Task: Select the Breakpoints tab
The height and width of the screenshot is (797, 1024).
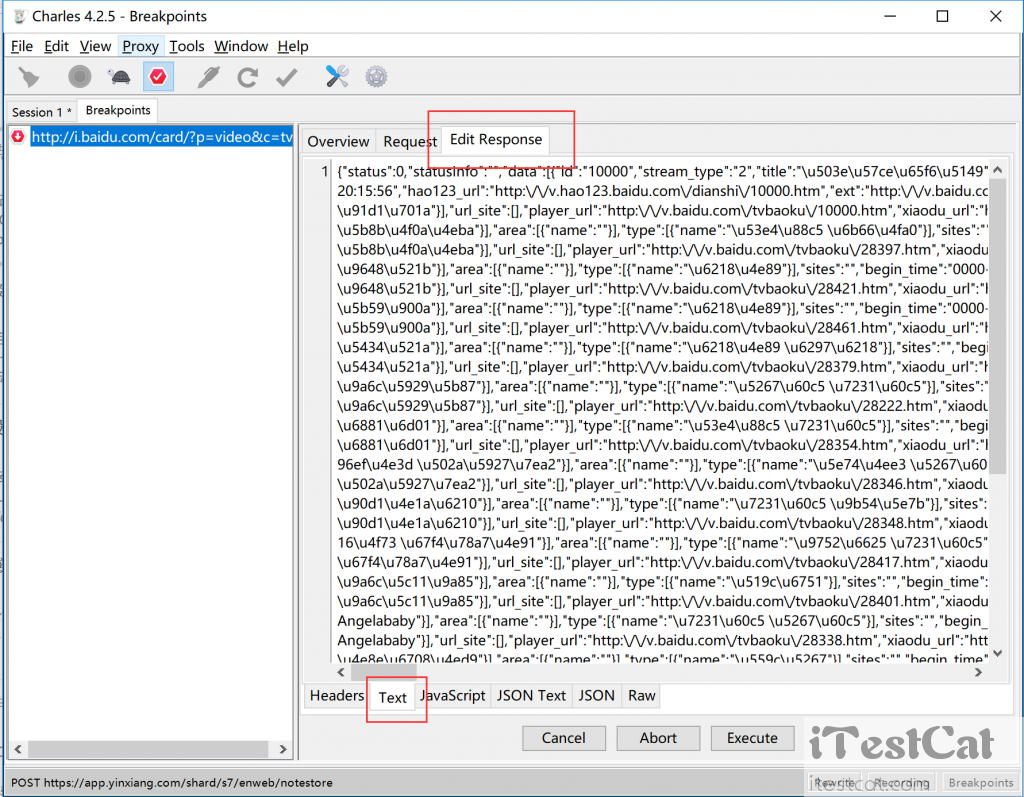Action: tap(118, 110)
